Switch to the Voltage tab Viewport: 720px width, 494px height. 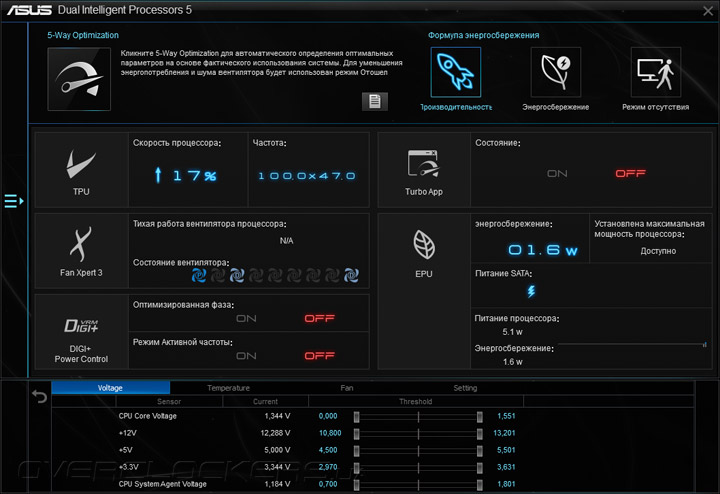click(x=110, y=388)
